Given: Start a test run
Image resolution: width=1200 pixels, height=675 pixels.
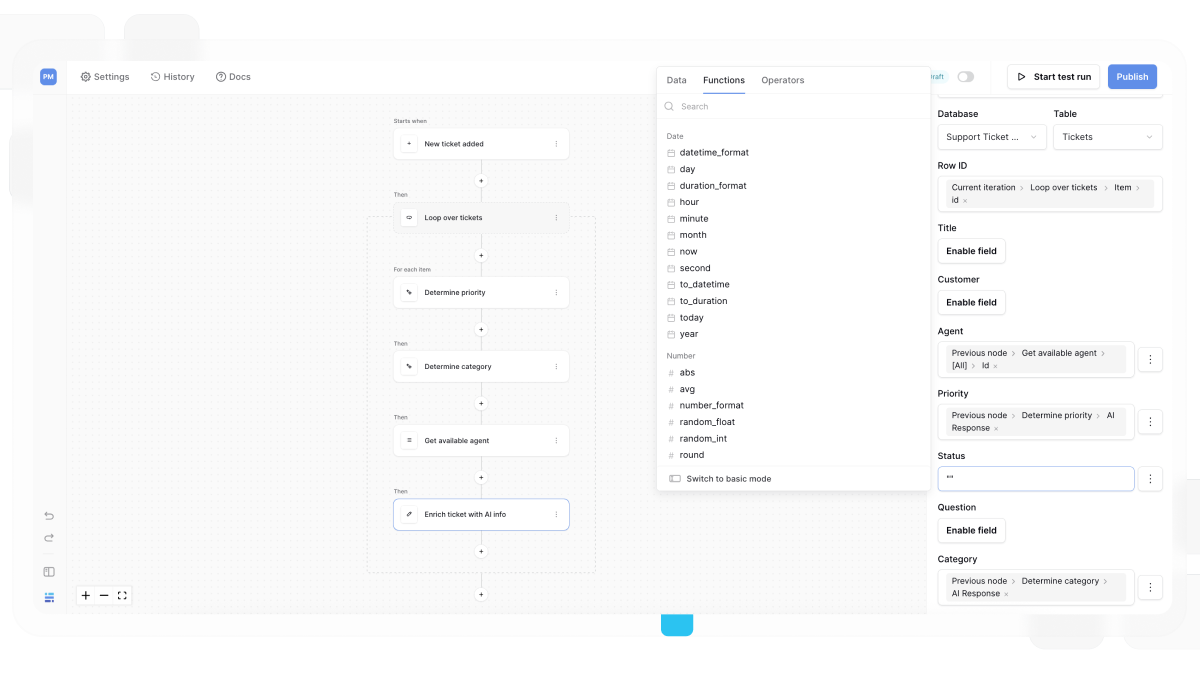Looking at the screenshot, I should point(1054,77).
